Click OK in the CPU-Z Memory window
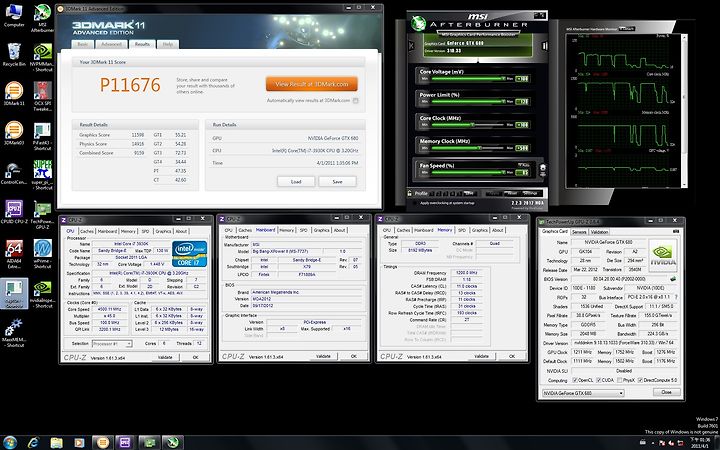 512,356
